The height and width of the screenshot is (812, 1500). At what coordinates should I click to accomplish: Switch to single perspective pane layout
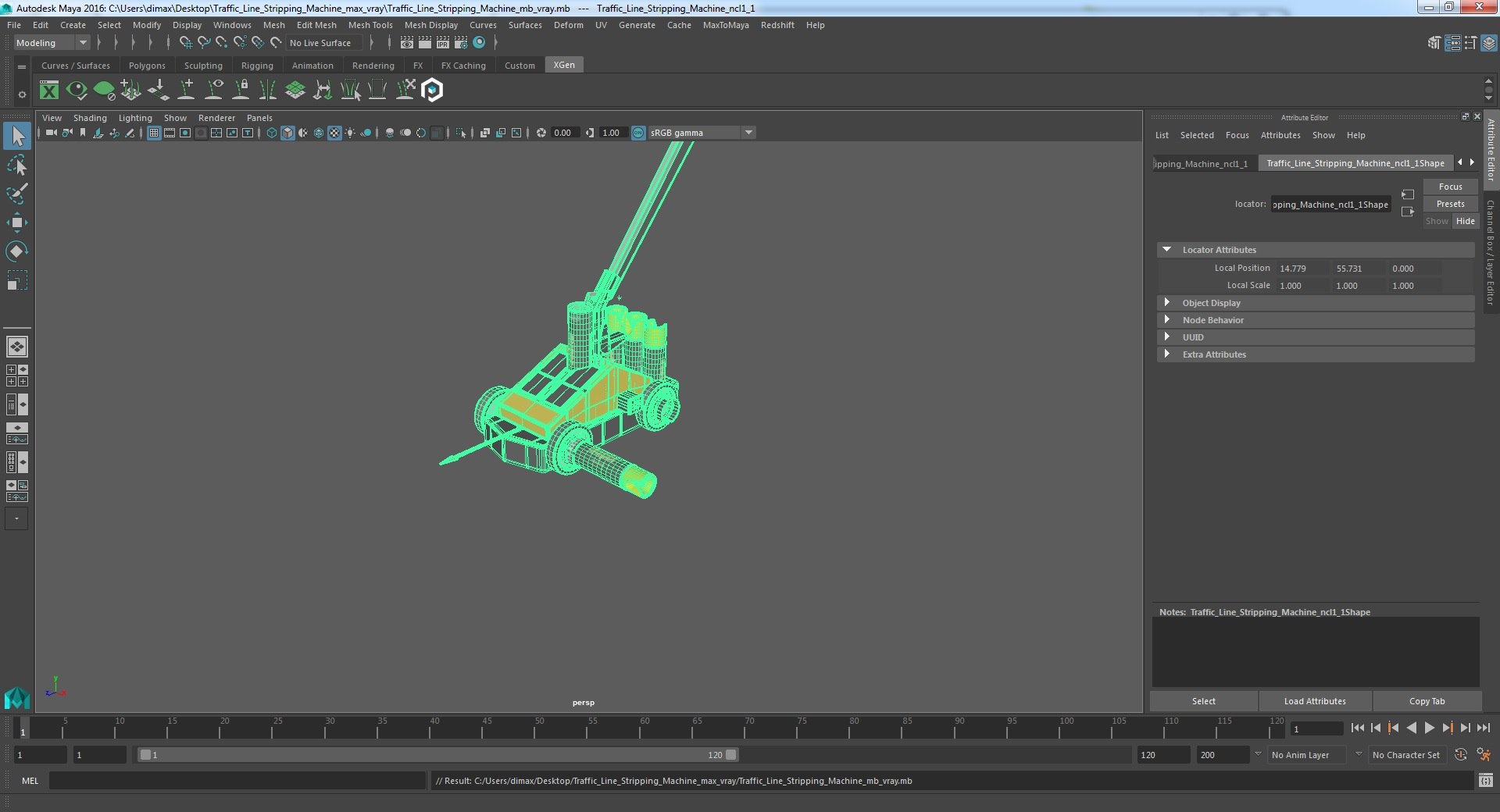coord(17,346)
